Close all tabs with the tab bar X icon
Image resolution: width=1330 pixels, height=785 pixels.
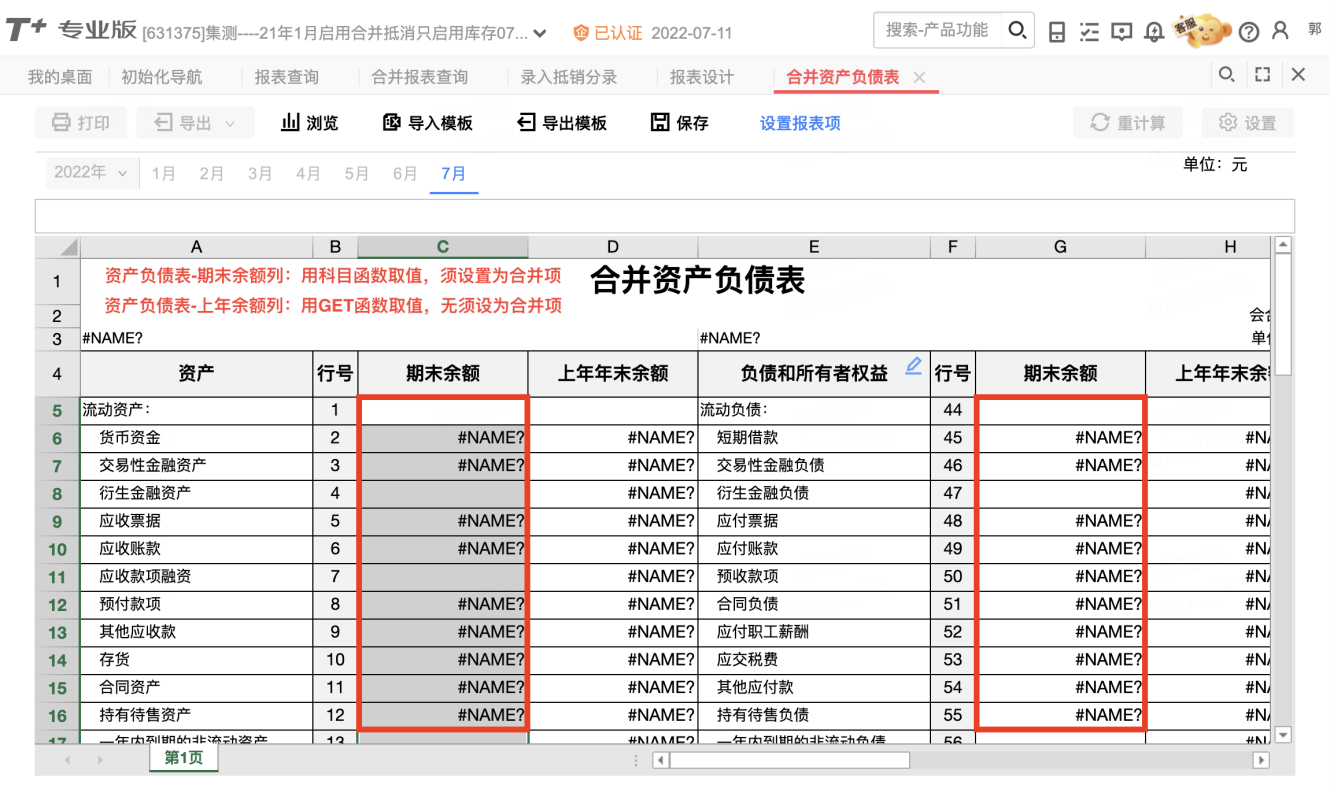1298,74
